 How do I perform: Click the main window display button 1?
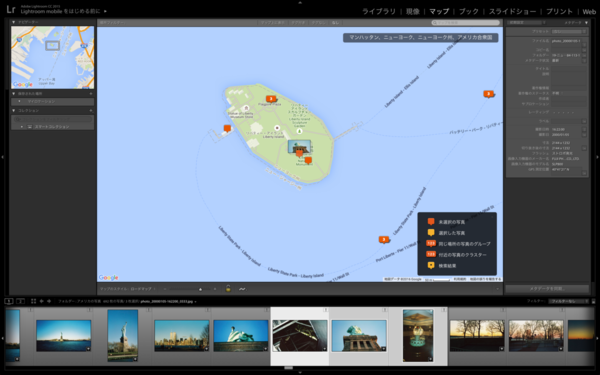click(9, 301)
